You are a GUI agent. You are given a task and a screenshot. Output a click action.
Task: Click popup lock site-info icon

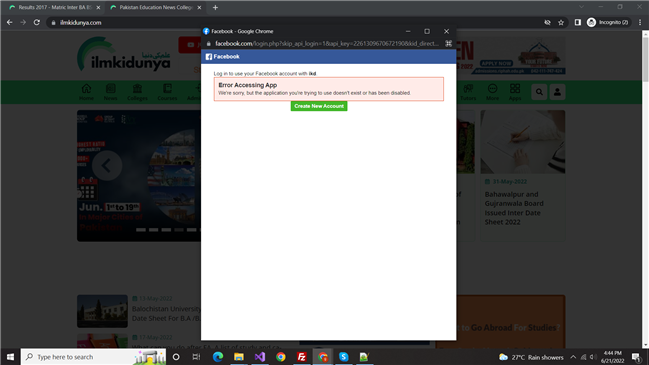point(209,43)
